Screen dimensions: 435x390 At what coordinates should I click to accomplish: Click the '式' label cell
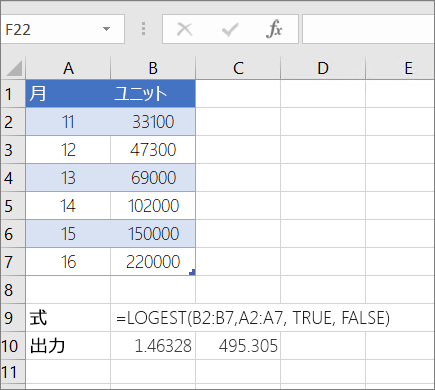click(68, 318)
